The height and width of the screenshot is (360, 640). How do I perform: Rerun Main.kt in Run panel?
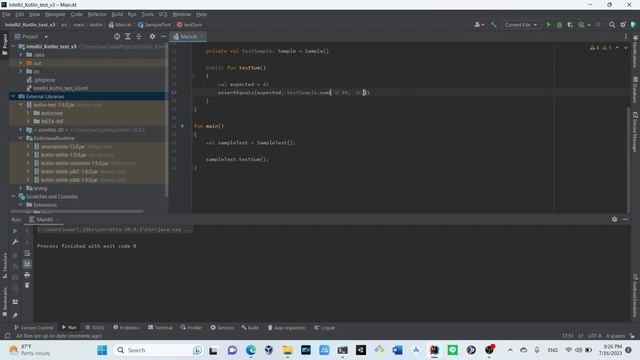click(x=15, y=231)
